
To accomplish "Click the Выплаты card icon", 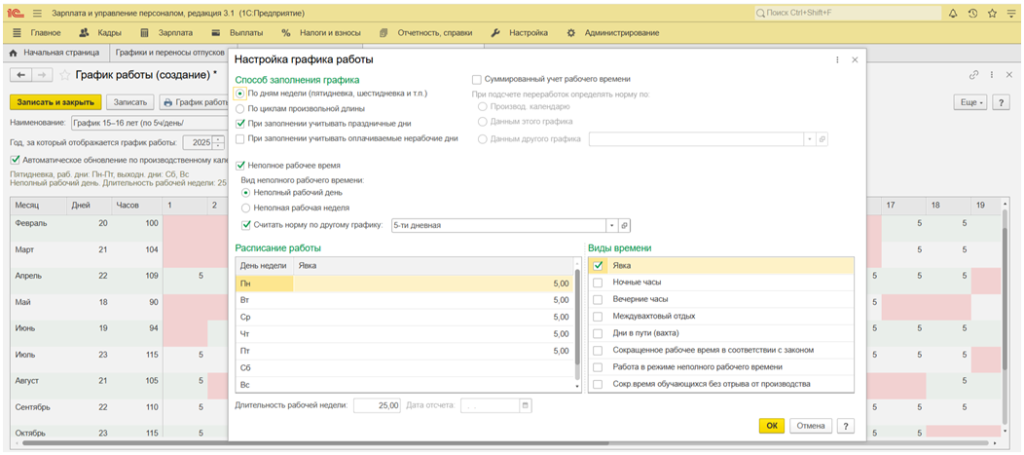I will [217, 33].
